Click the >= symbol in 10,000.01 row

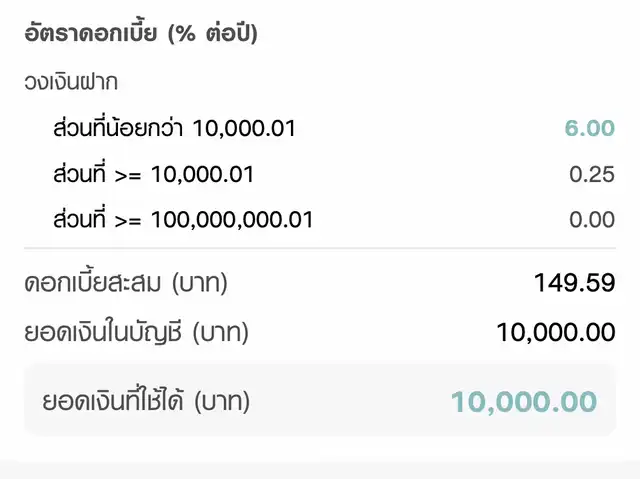point(128,176)
